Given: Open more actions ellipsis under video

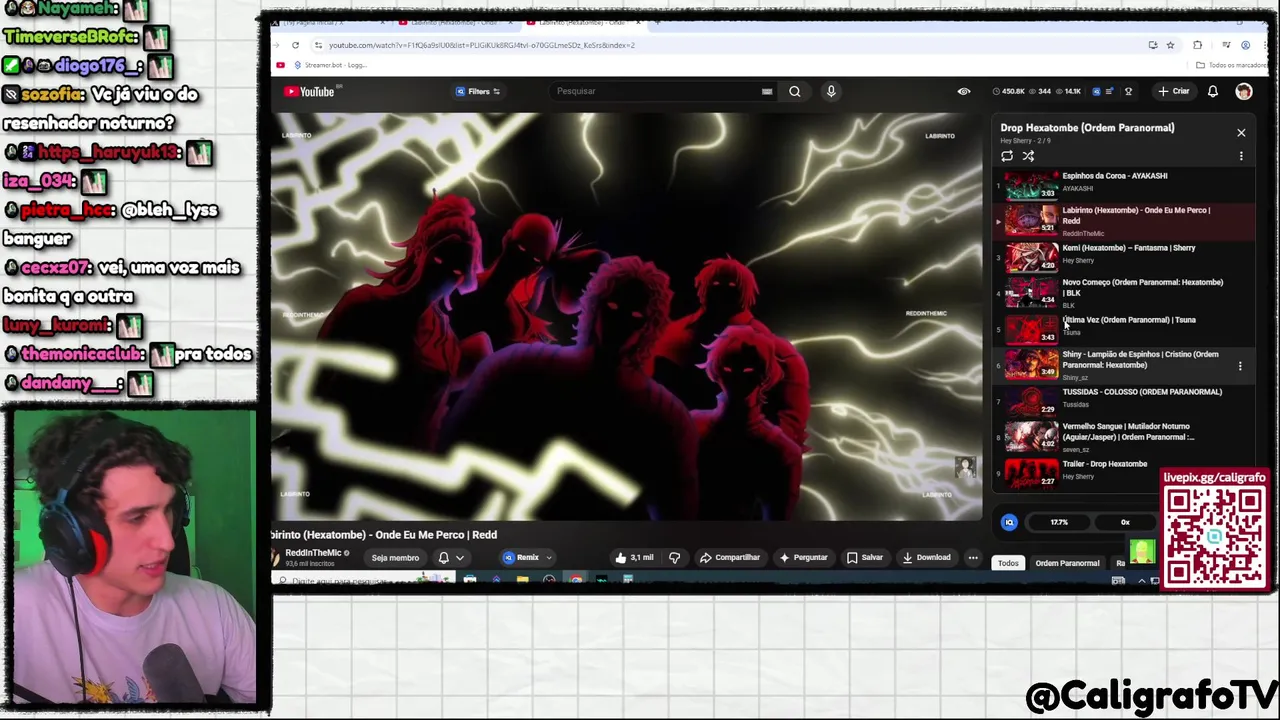Looking at the screenshot, I should pos(973,558).
